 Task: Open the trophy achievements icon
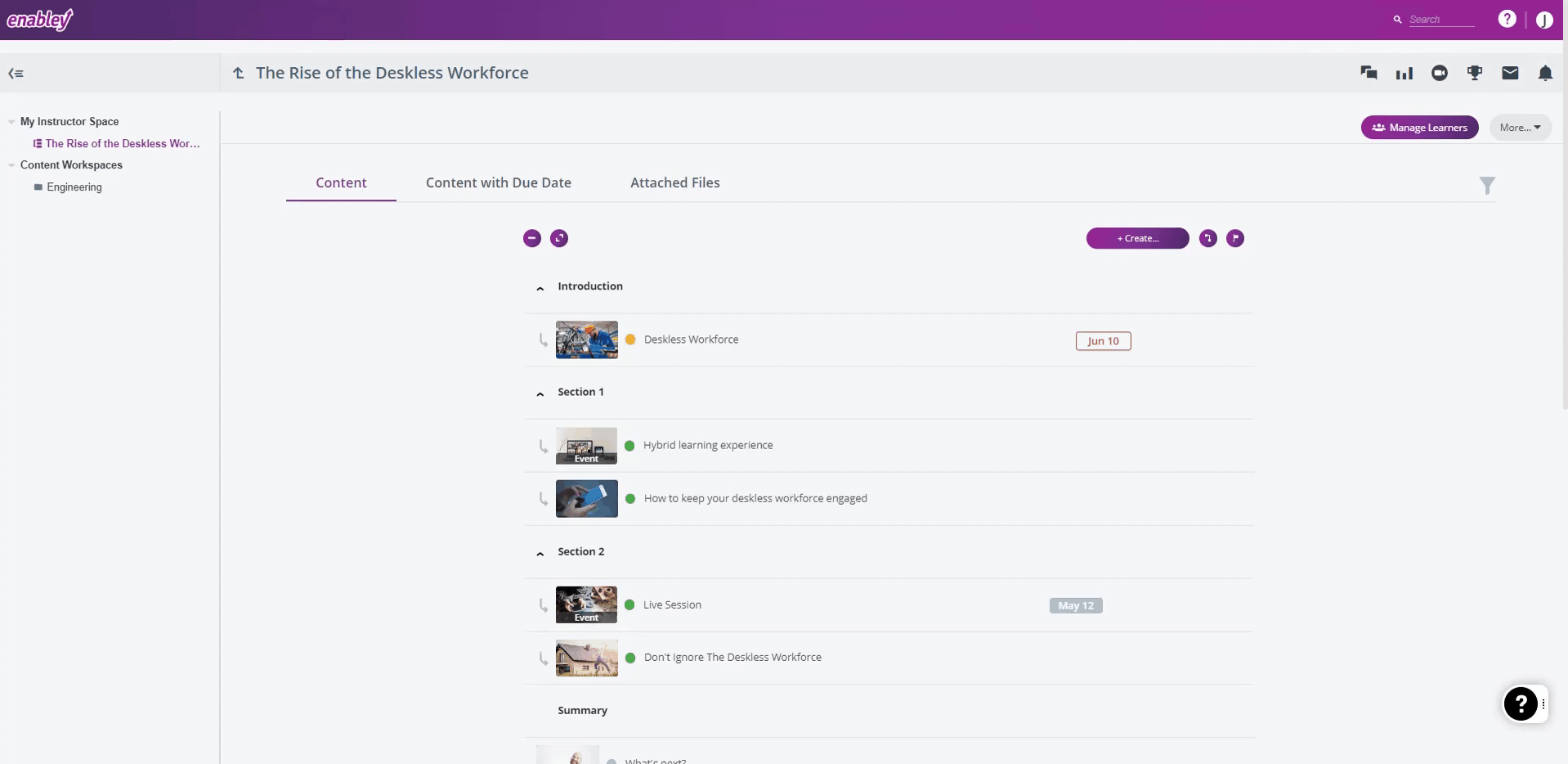[1475, 73]
